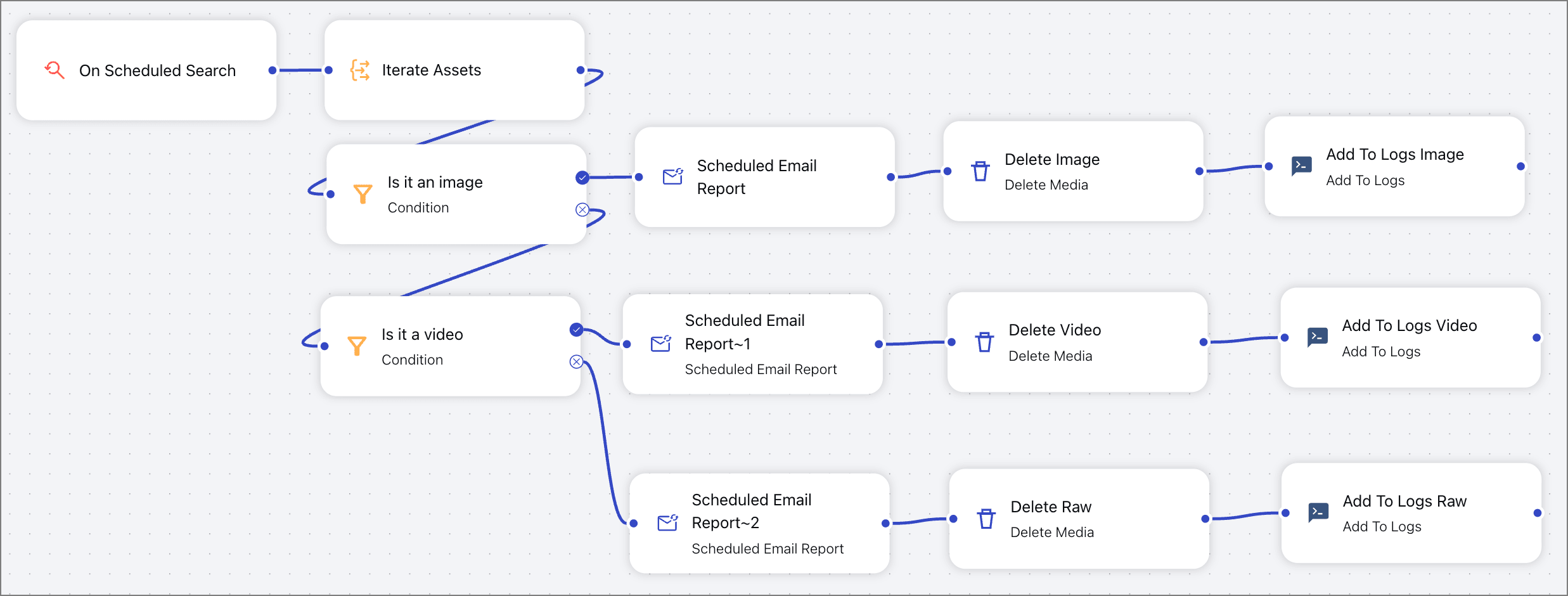This screenshot has width=1568, height=596.
Task: Click the output port of Scheduled Email Report~2
Action: 885,523
